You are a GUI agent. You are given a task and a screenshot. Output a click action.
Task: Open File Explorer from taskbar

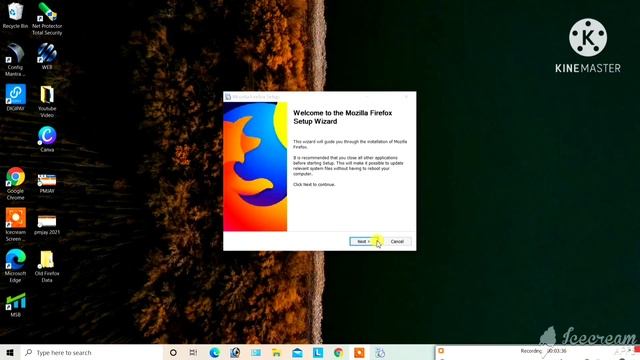point(276,352)
